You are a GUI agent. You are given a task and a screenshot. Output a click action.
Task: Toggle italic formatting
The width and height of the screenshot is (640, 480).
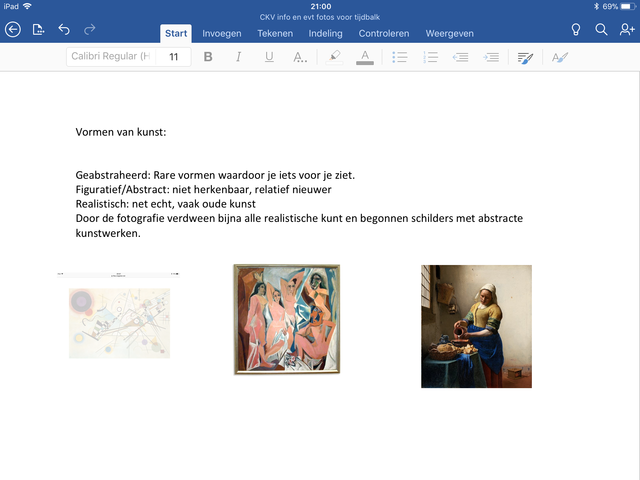click(238, 57)
